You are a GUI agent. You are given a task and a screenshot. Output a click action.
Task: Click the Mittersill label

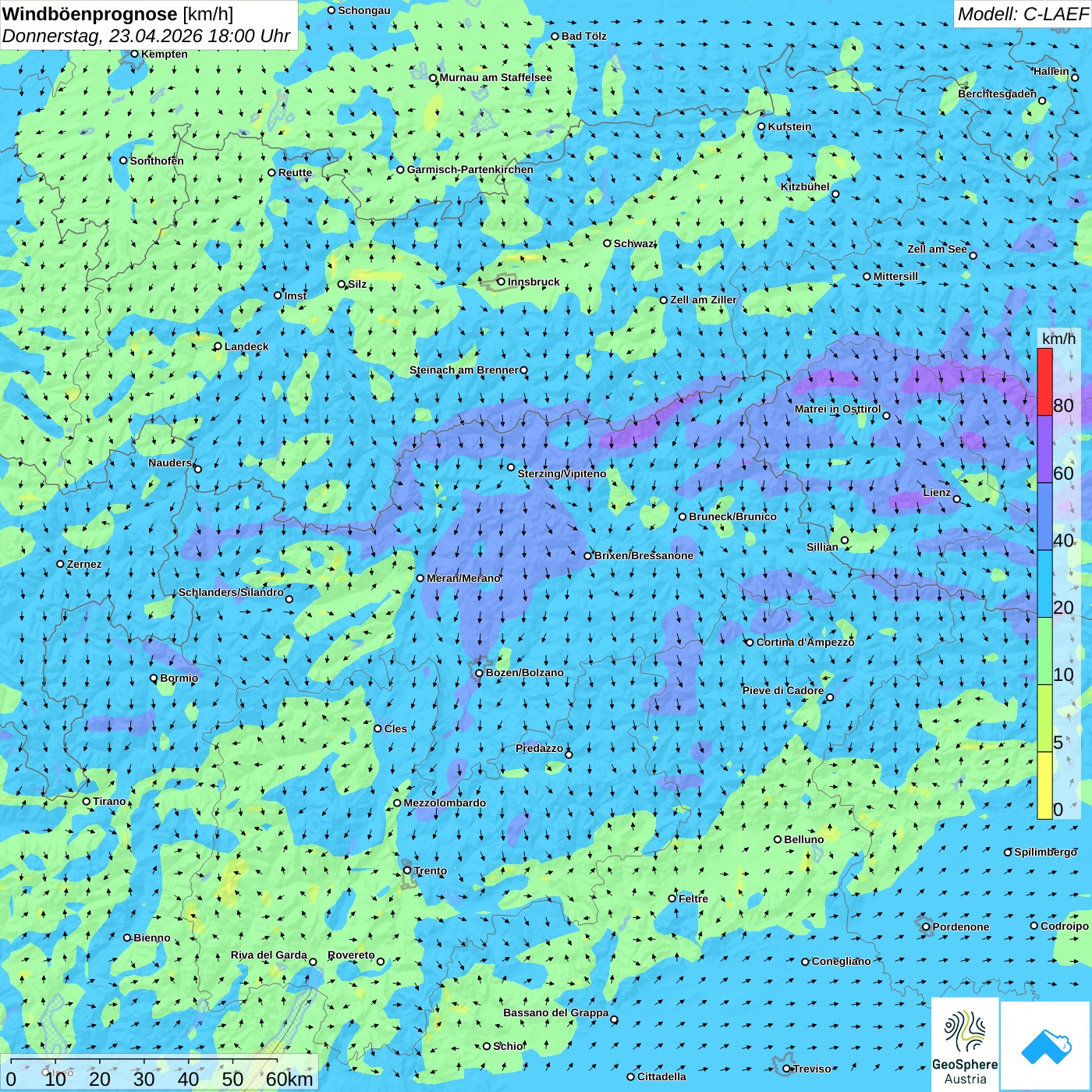tap(895, 276)
